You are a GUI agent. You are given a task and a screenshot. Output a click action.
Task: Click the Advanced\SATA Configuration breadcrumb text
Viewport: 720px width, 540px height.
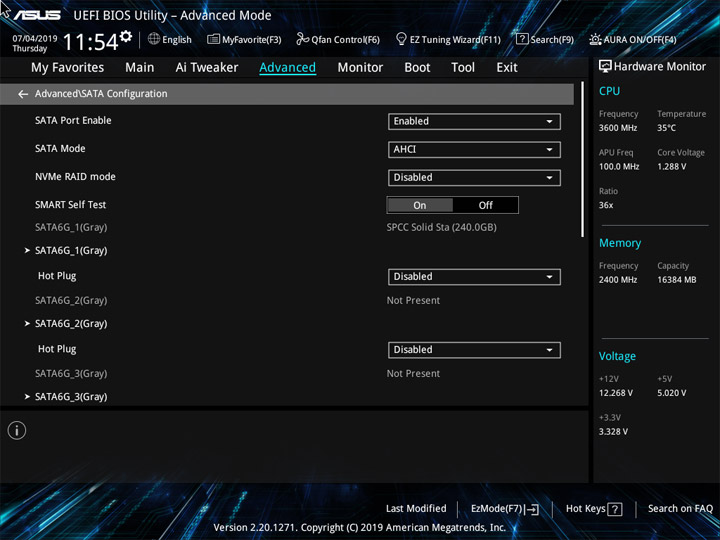click(x=101, y=94)
